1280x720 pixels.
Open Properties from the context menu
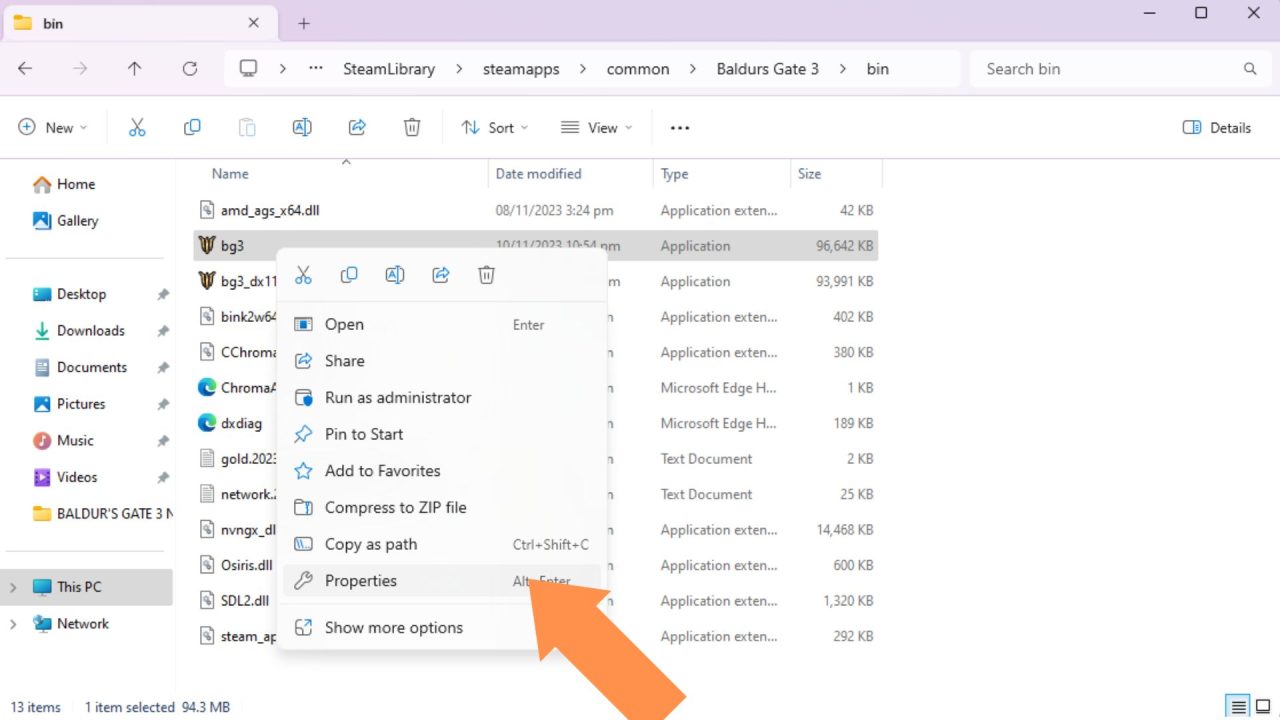point(442,581)
